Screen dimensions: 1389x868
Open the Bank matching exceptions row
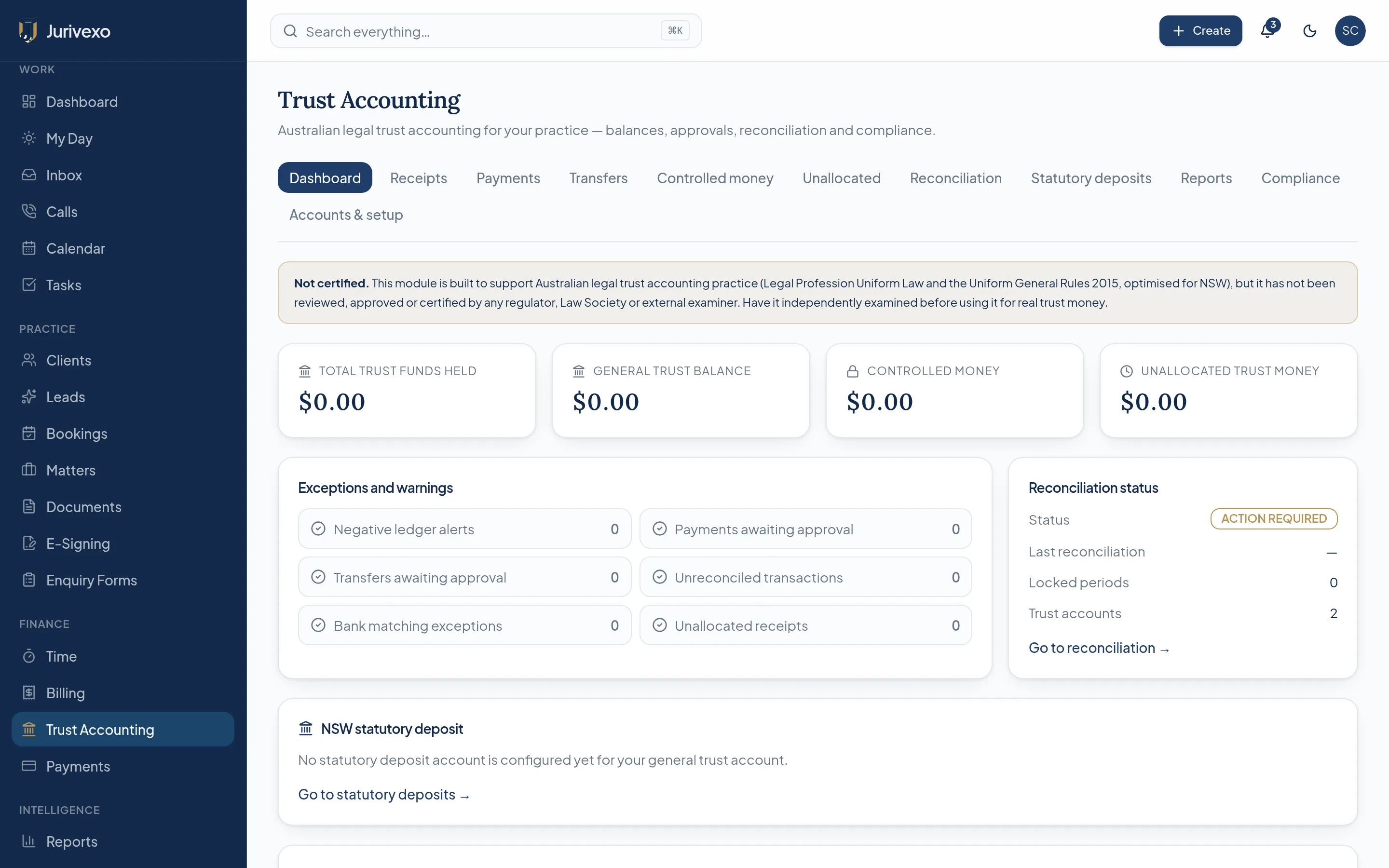click(464, 625)
